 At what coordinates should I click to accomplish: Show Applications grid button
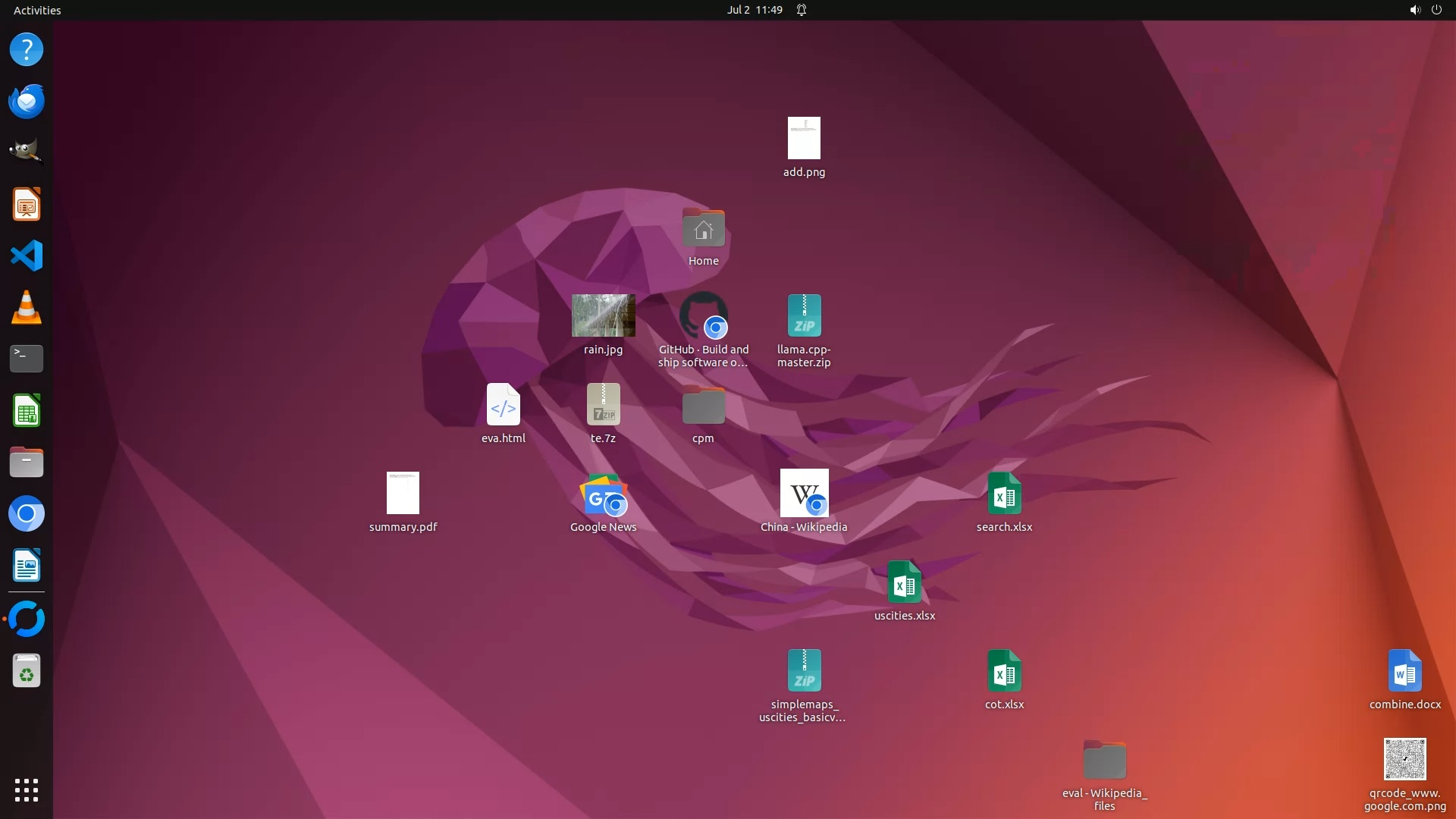(x=27, y=790)
